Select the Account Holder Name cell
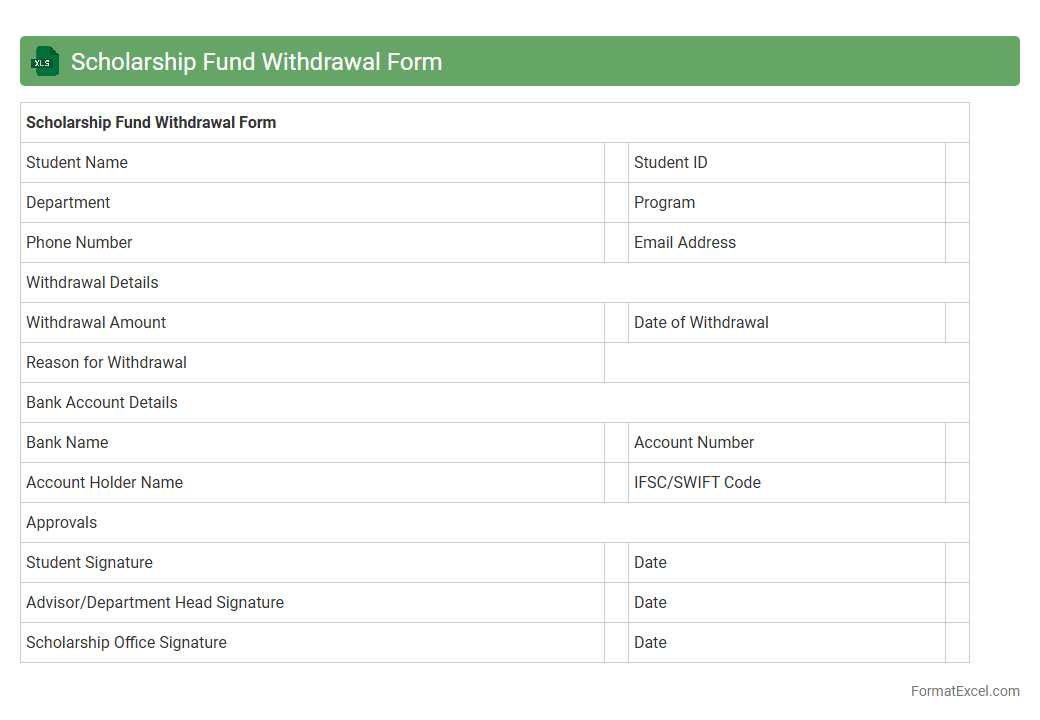Screen dimensions: 1040x720 coord(312,483)
